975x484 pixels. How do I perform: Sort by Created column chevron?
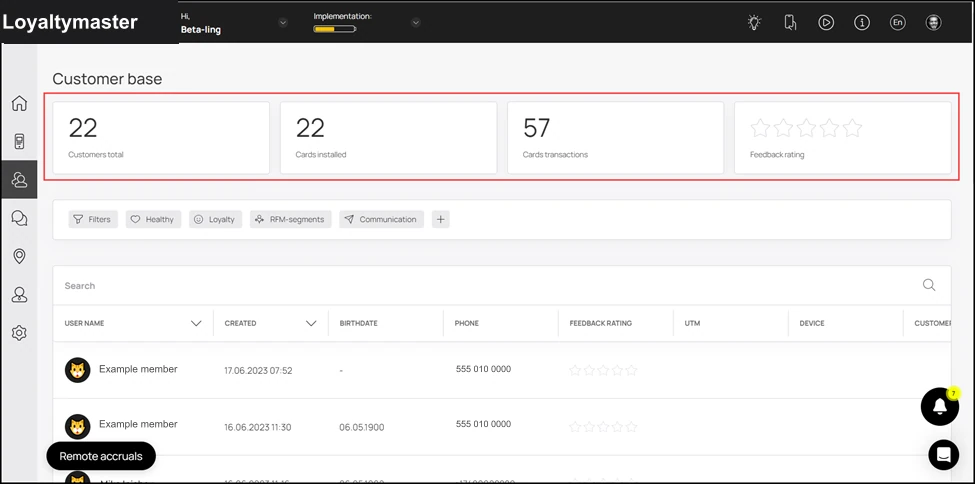(312, 323)
